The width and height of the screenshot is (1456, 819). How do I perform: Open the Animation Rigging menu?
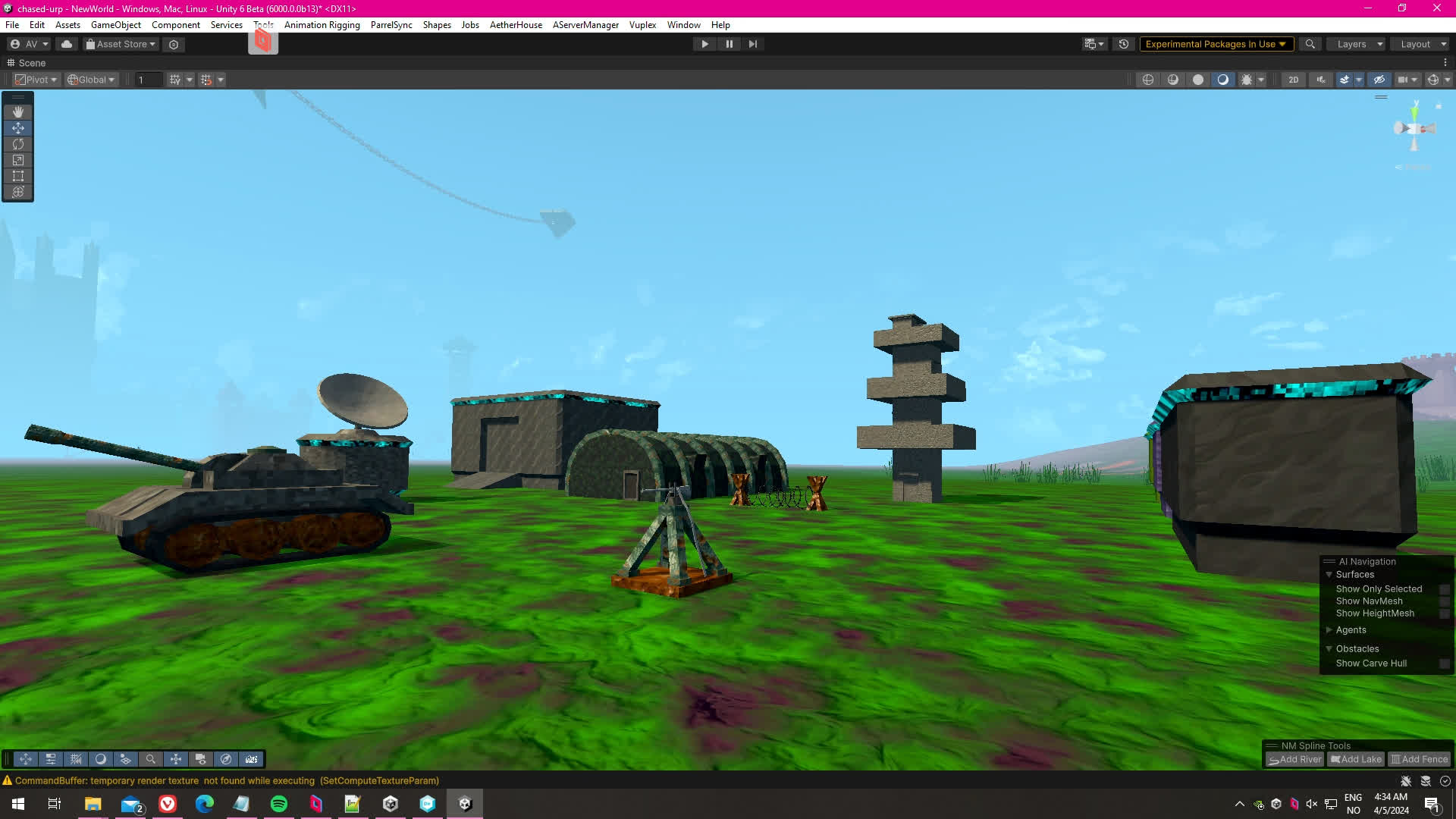pyautogui.click(x=322, y=25)
